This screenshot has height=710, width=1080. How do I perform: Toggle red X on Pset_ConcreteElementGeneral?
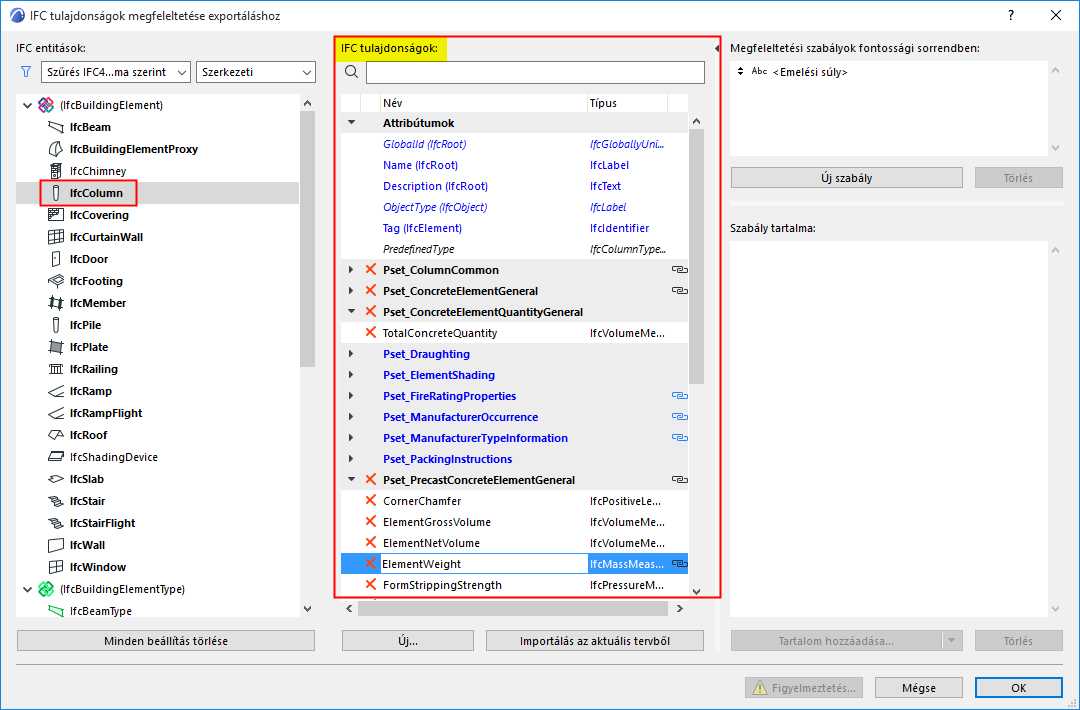pyautogui.click(x=371, y=291)
